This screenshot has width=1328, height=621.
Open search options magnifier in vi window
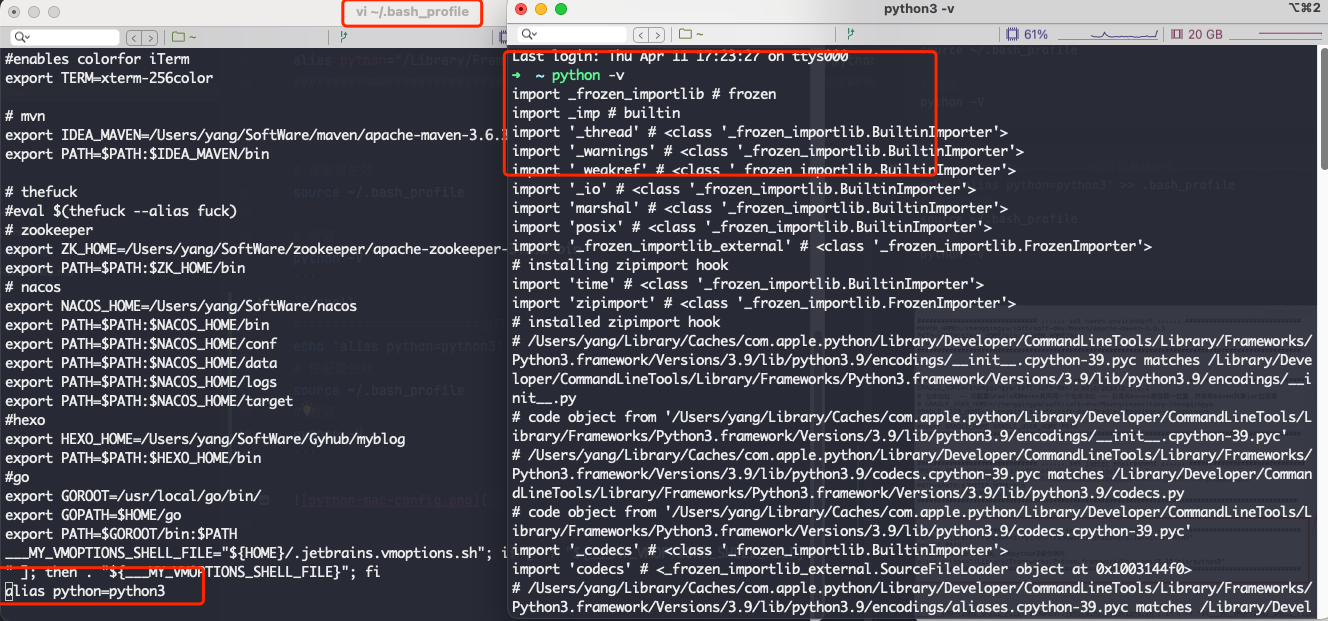click(20, 37)
